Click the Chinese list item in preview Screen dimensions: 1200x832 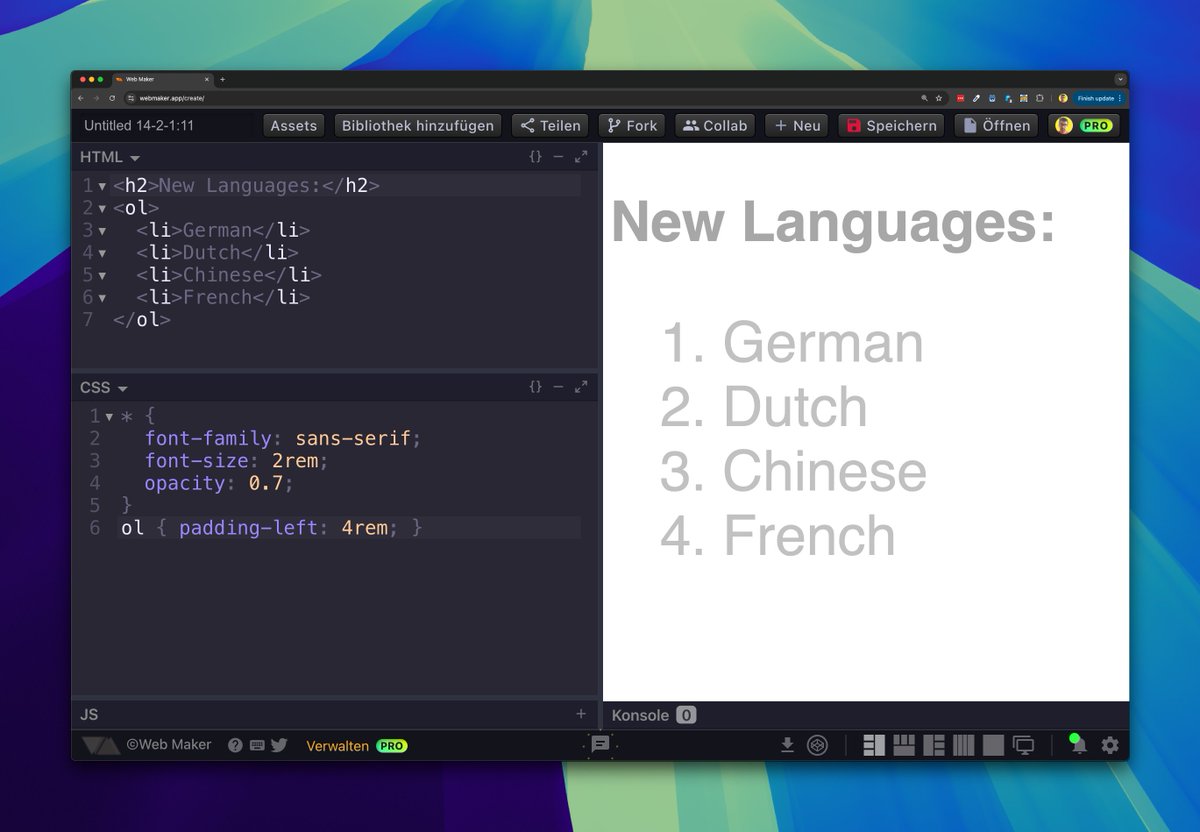click(x=825, y=471)
